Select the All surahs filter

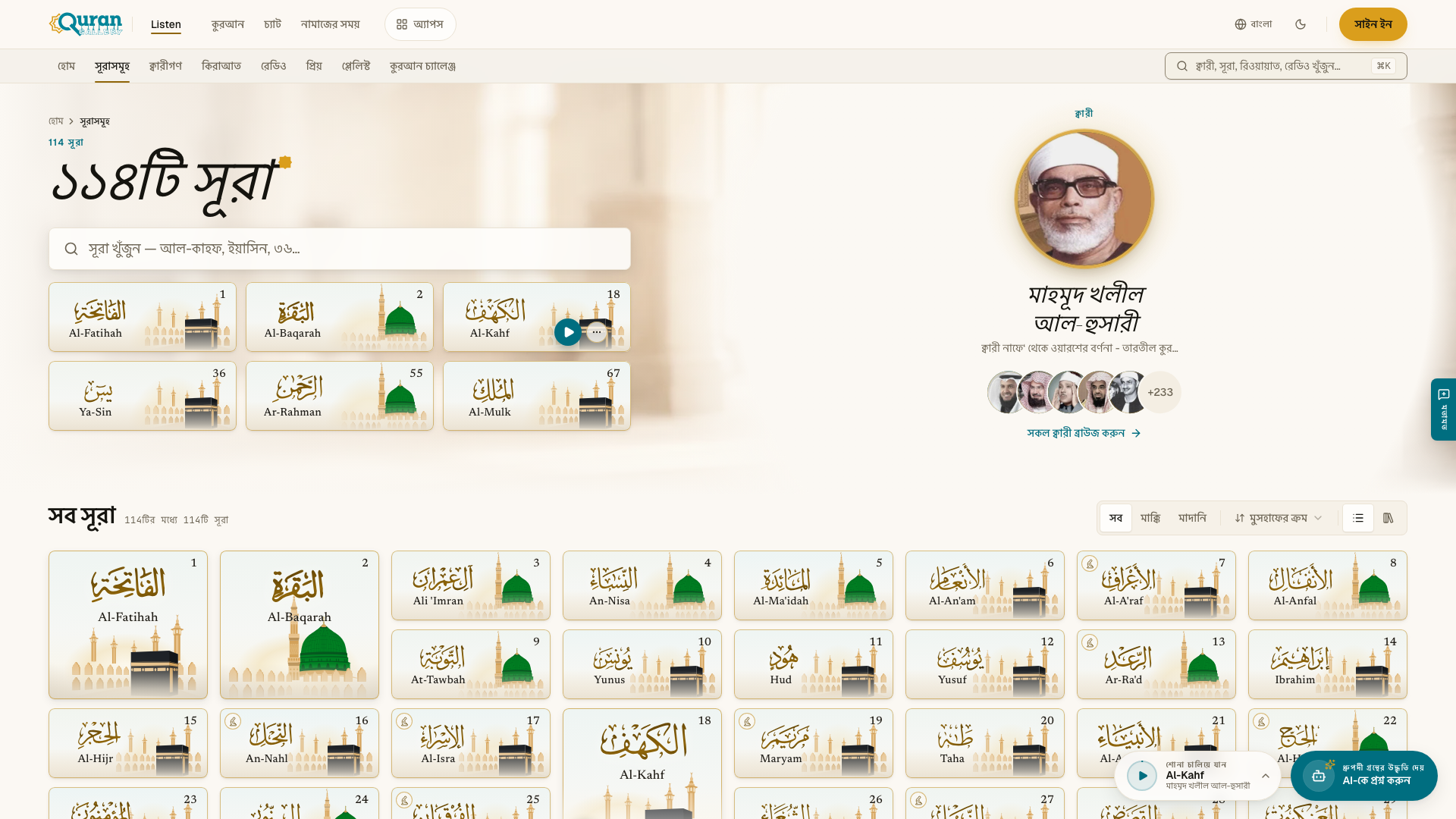point(1116,518)
